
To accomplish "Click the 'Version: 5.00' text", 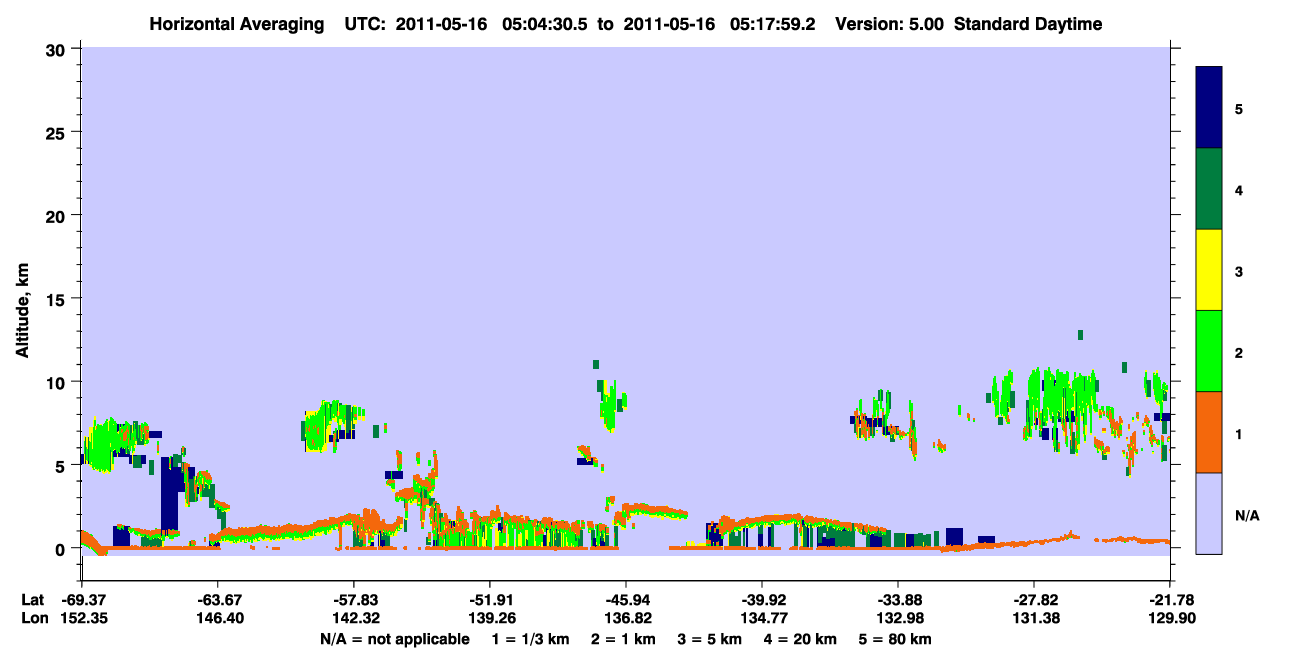I will [x=890, y=24].
